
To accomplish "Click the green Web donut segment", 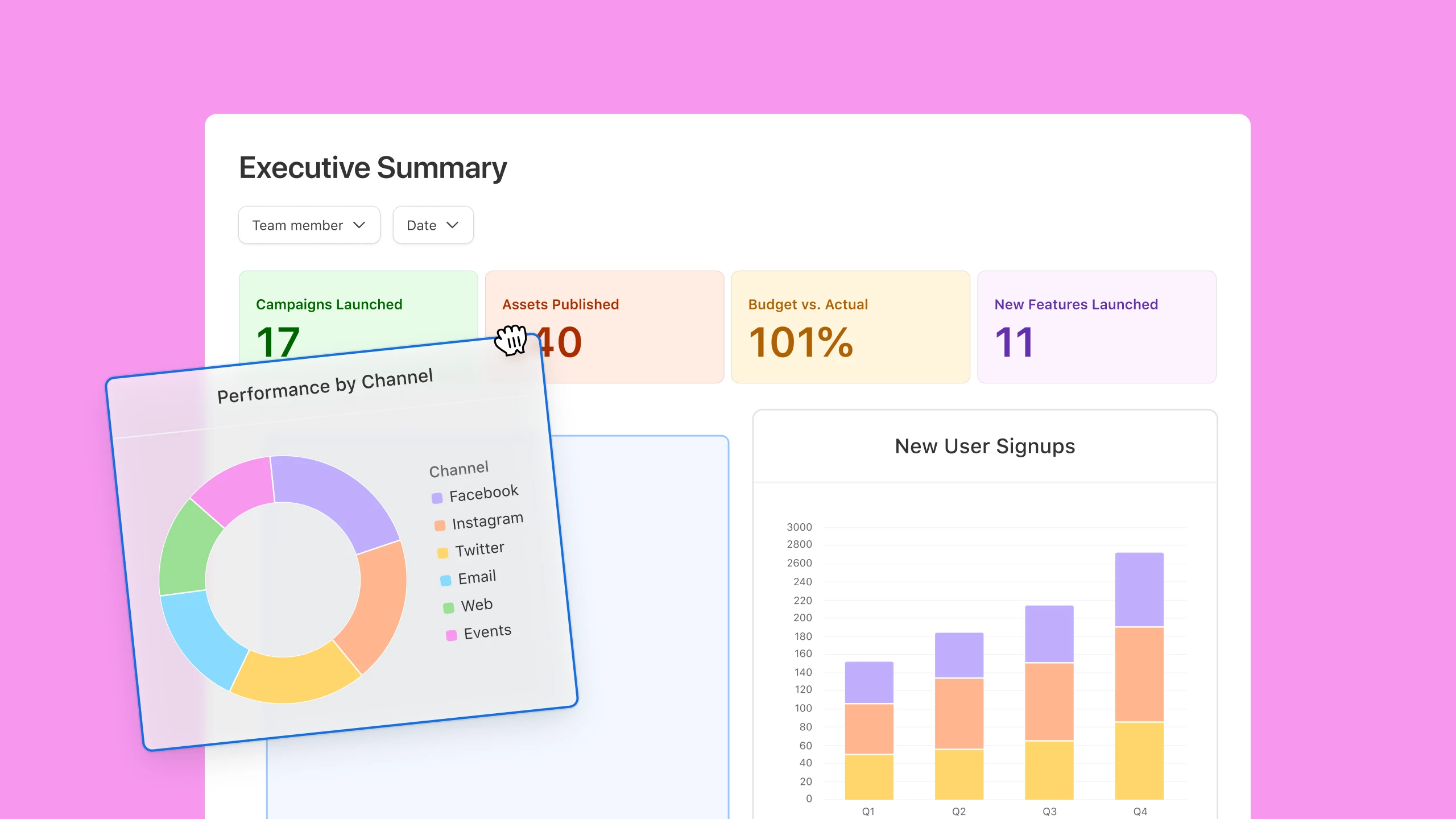I will (185, 549).
